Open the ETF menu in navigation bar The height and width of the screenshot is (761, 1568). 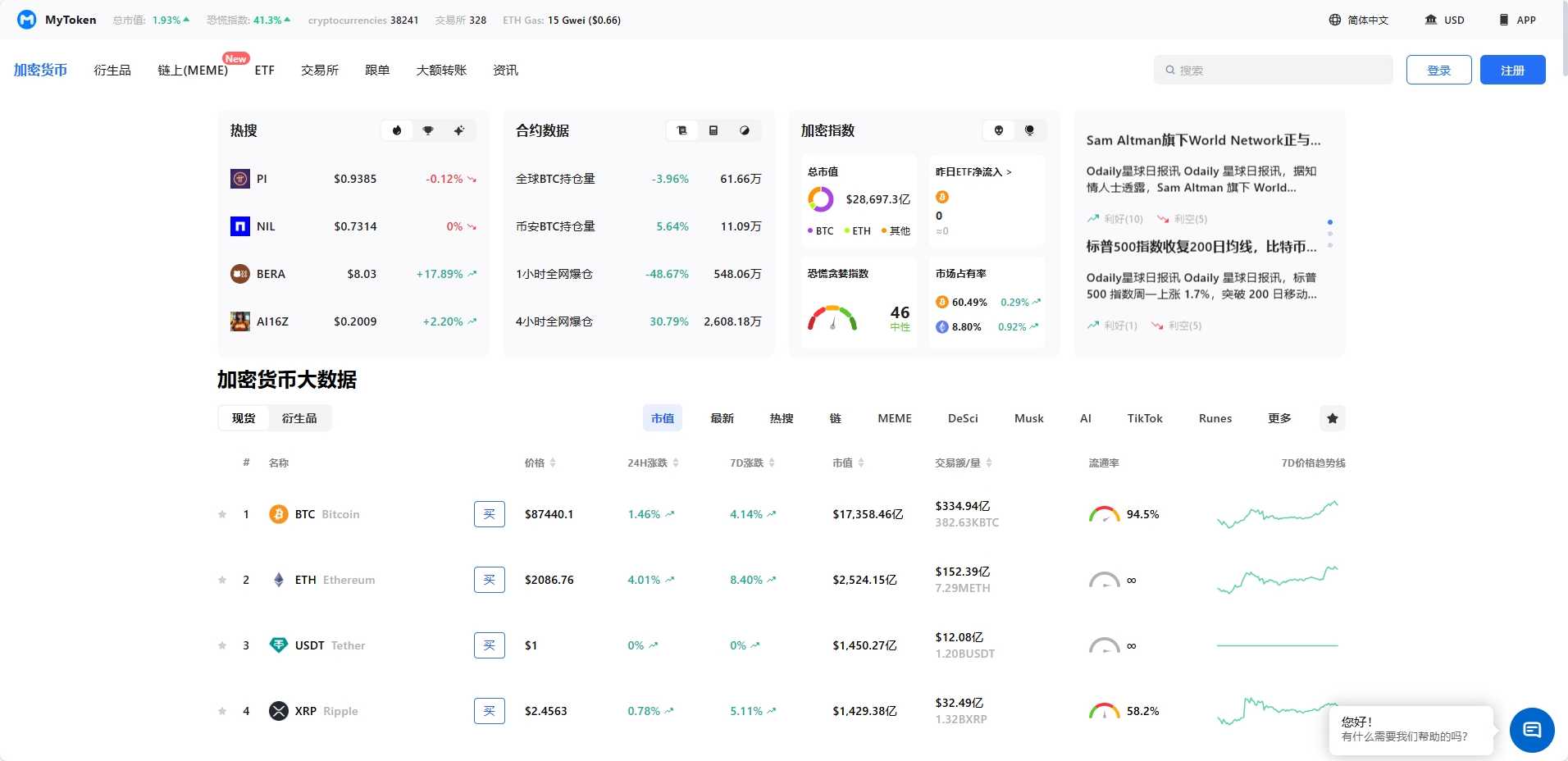click(264, 70)
